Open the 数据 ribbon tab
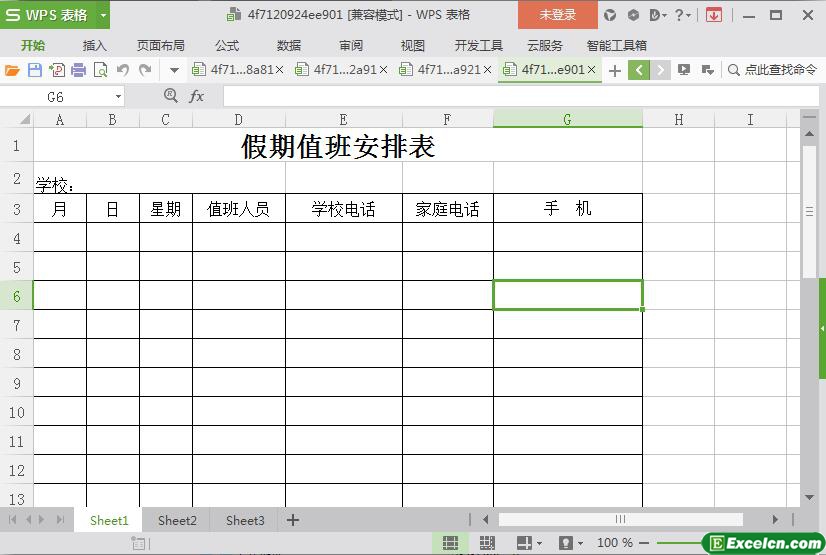The width and height of the screenshot is (826, 555). 289,45
